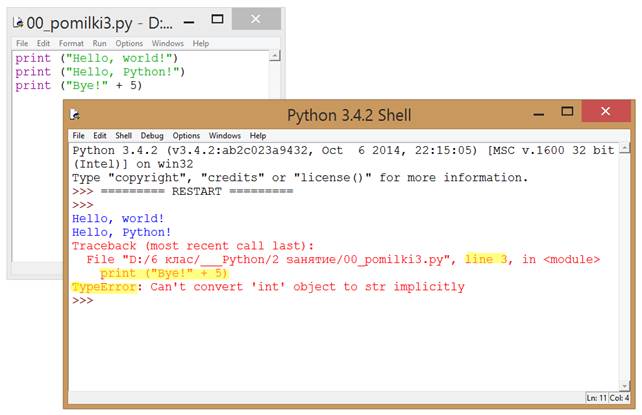Viewport: 642px width, 415px height.
Task: Open the editor window's File menu
Action: 22,43
